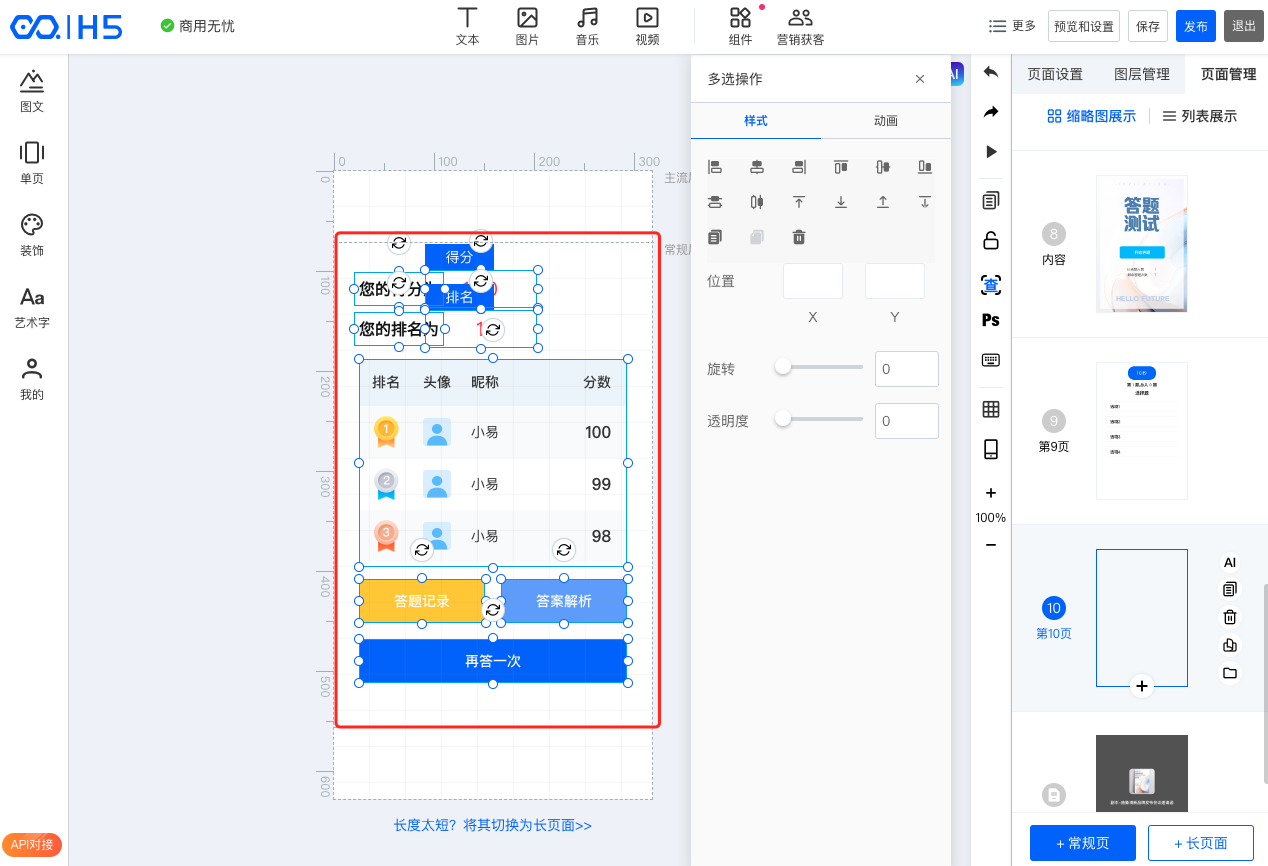Open the 图层管理 layer management tab
1268x866 pixels.
(1141, 74)
